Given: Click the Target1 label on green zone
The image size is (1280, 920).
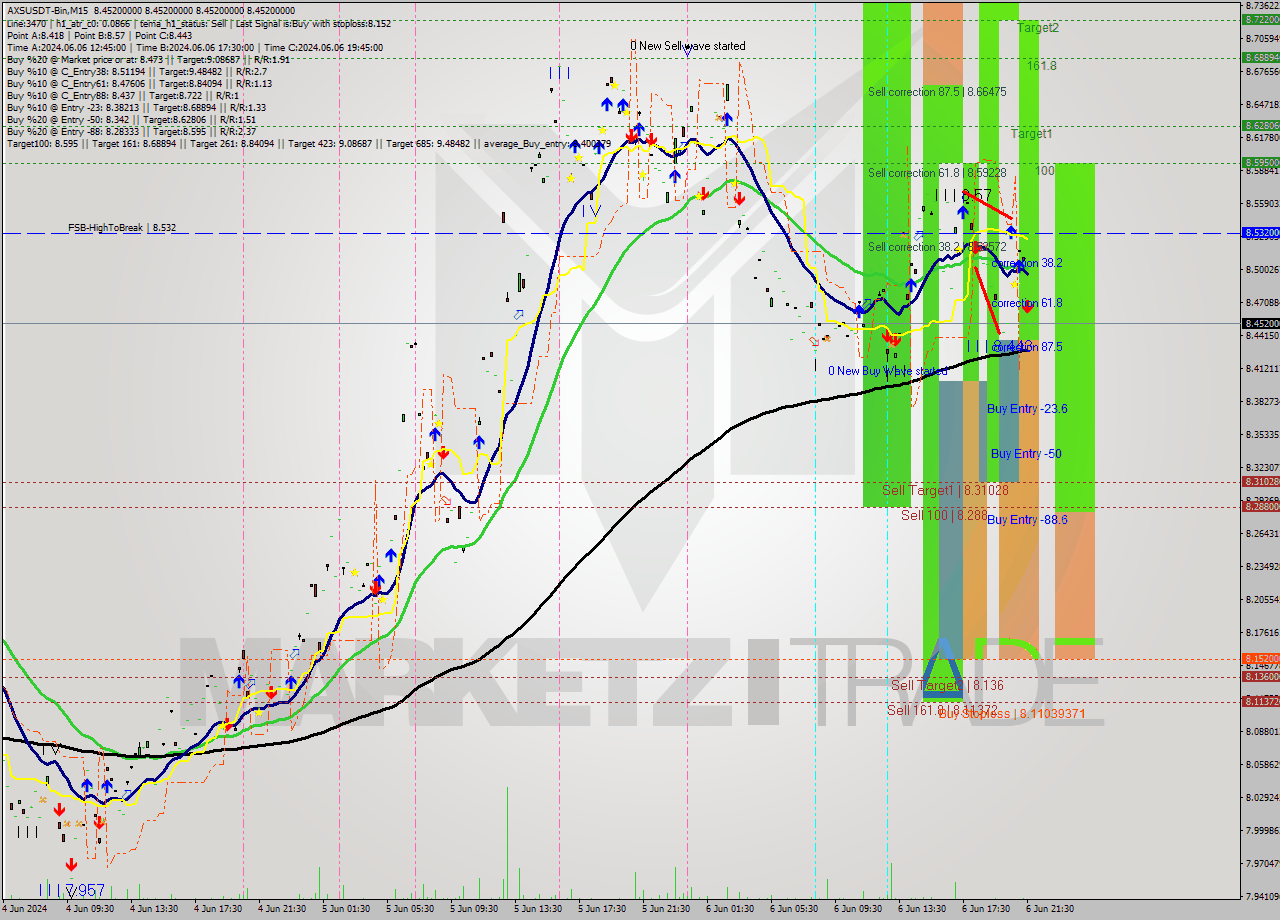Looking at the screenshot, I should [1031, 134].
